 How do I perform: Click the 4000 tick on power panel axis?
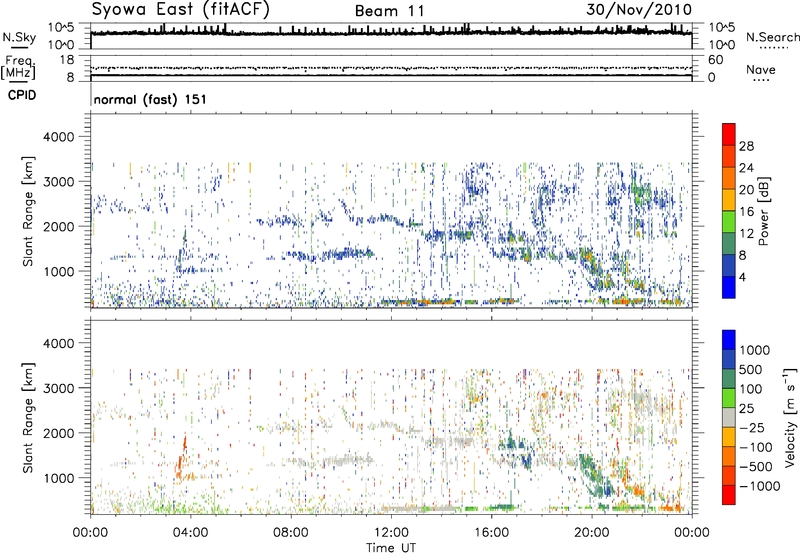58,137
